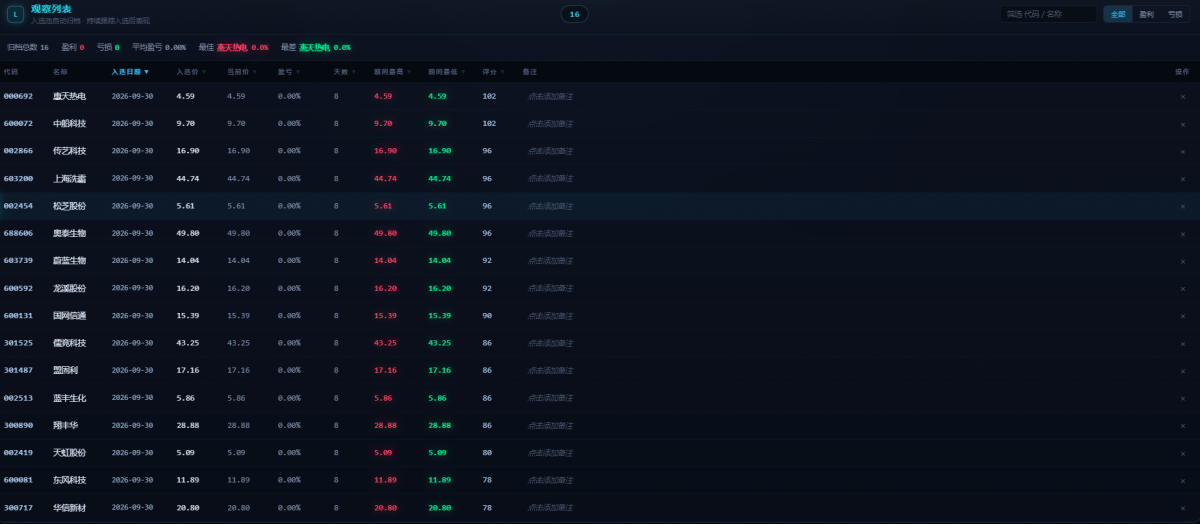
Task: Add a note for the 002866 传艺科技 row
Action: pyautogui.click(x=550, y=151)
